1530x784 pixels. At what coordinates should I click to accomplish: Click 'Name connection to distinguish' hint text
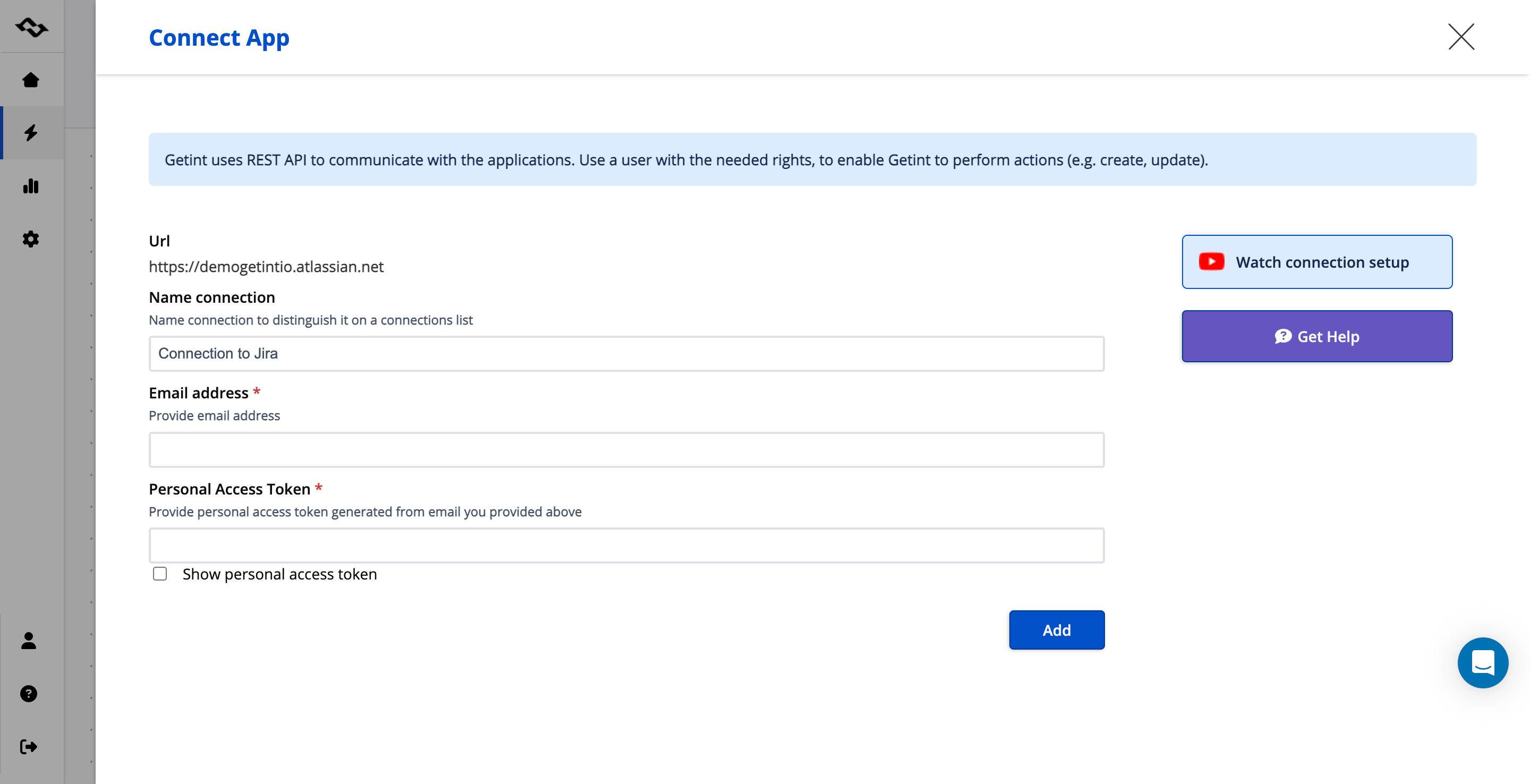click(311, 320)
